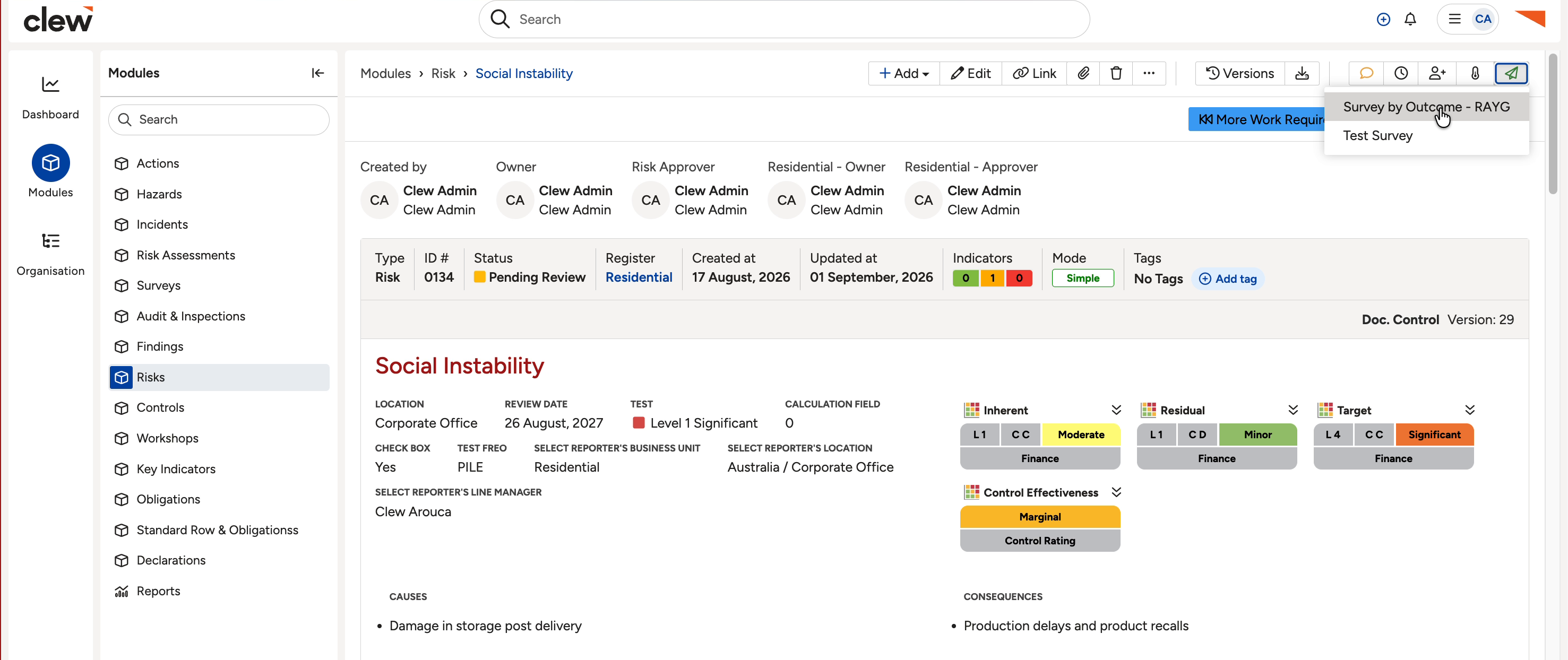This screenshot has height=660, width=1568.
Task: Expand the Inherent rating chevron
Action: [x=1116, y=410]
